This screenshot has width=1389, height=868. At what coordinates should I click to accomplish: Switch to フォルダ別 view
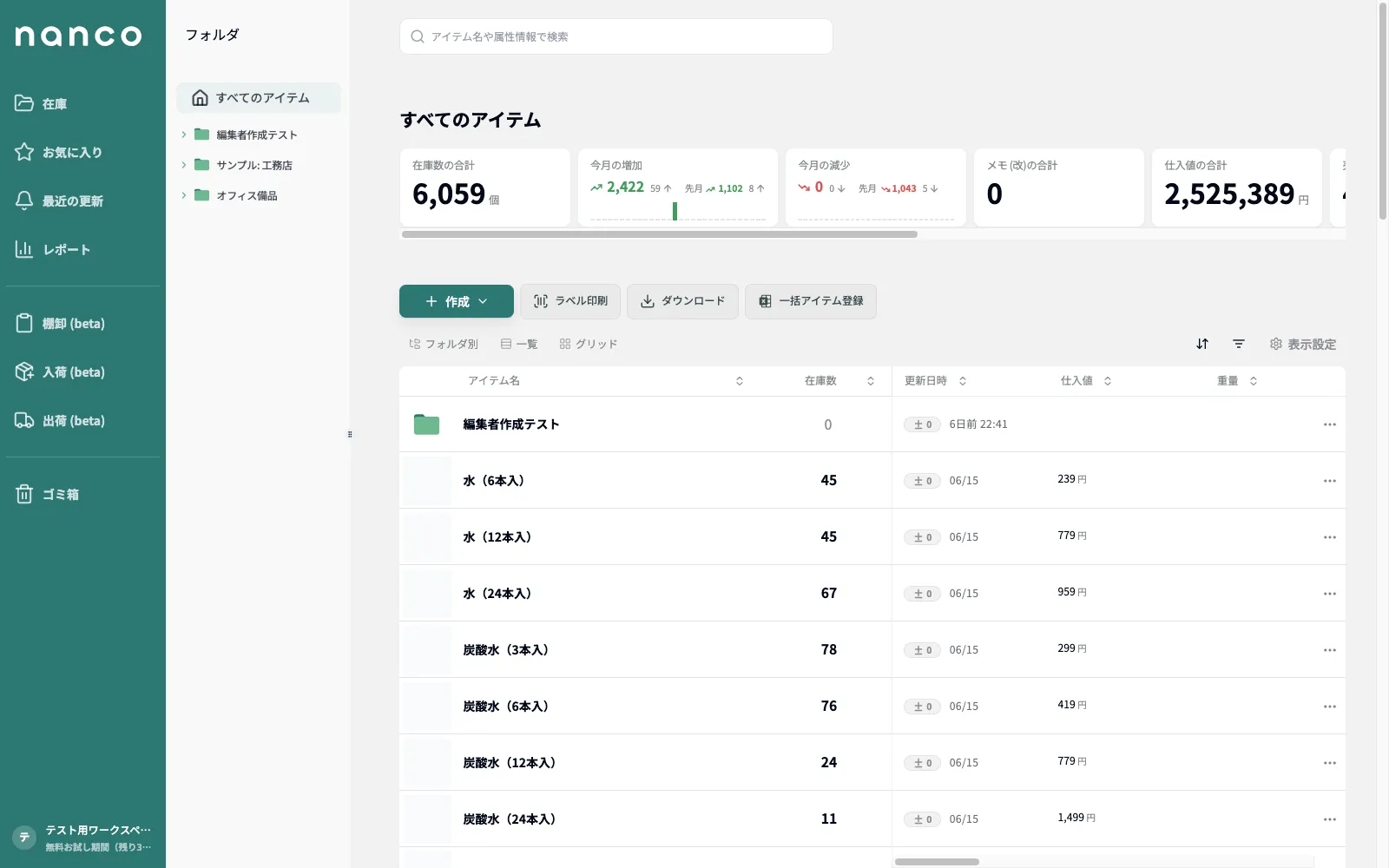point(444,344)
